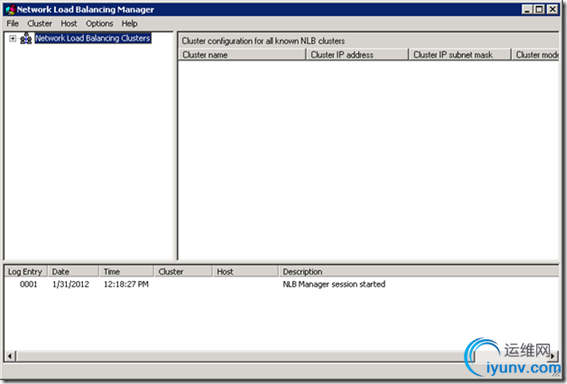The width and height of the screenshot is (567, 384).
Task: Open the Host menu
Action: click(x=69, y=24)
